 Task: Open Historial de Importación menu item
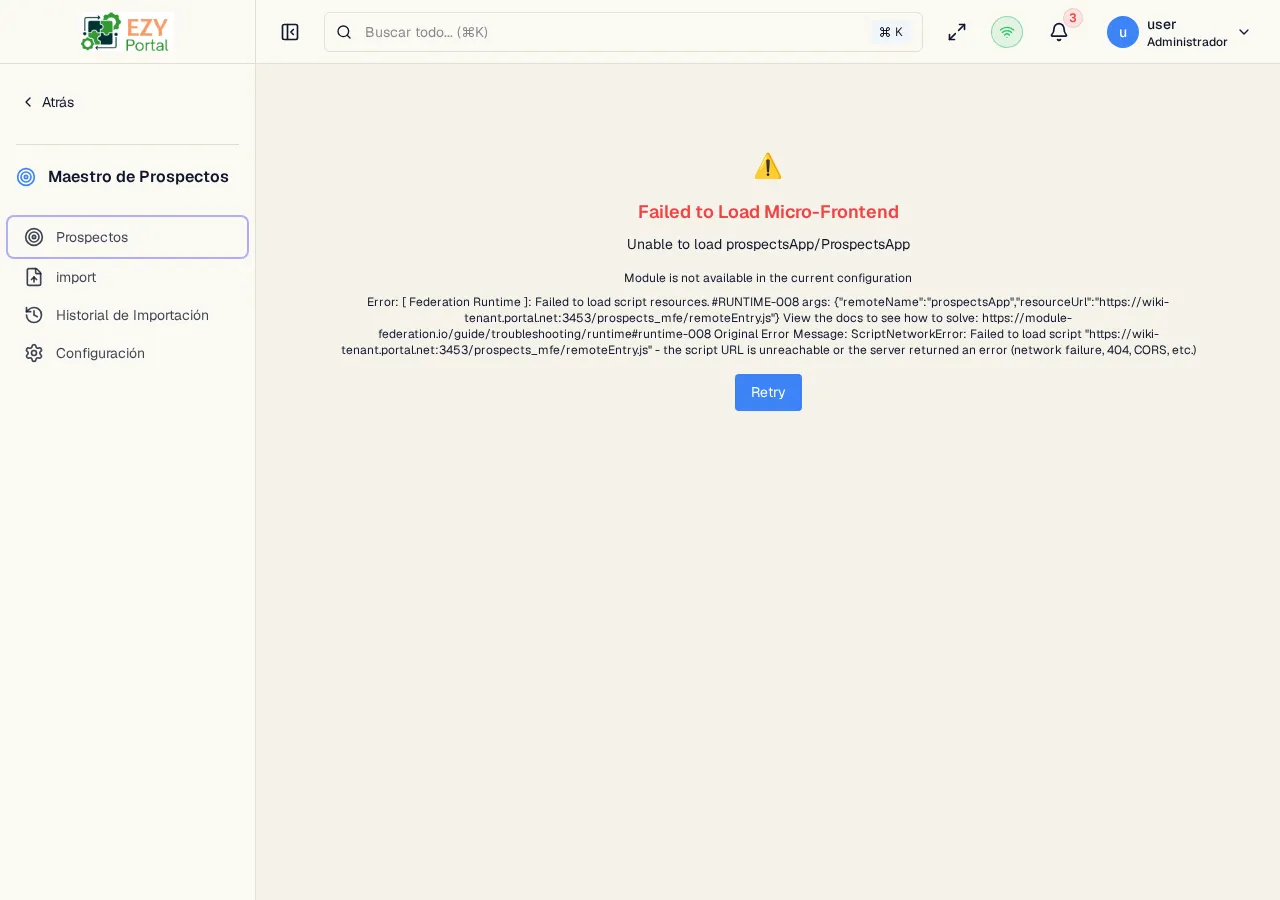(x=128, y=315)
